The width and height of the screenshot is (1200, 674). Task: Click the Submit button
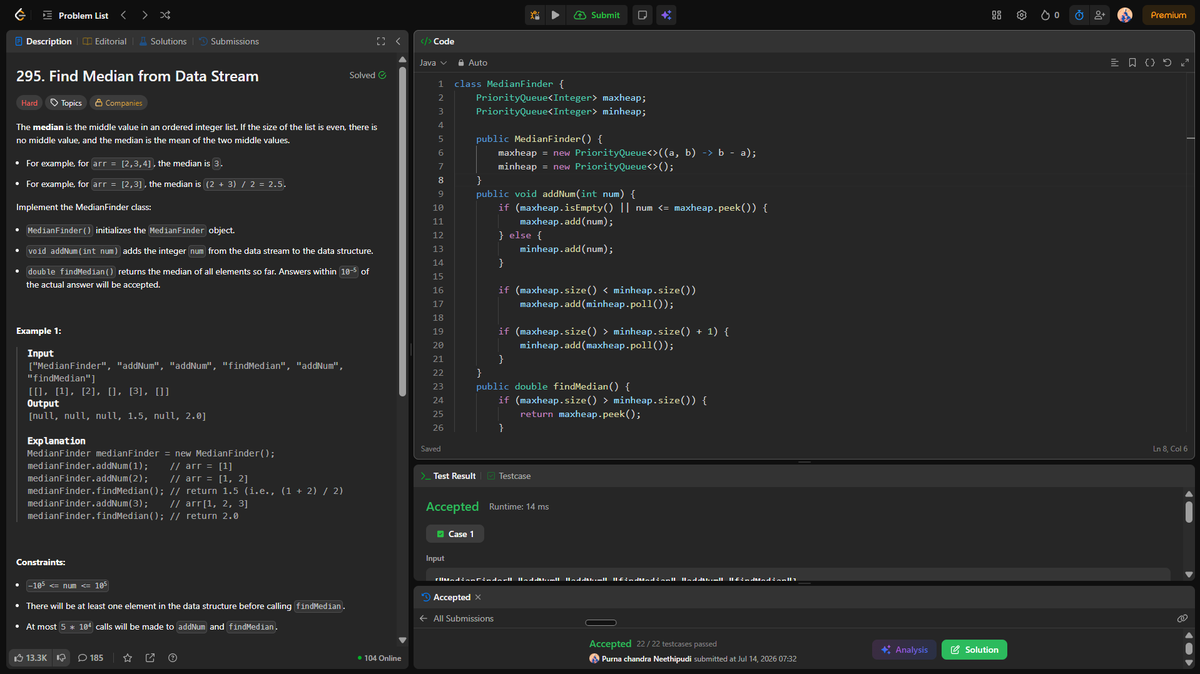tap(597, 15)
